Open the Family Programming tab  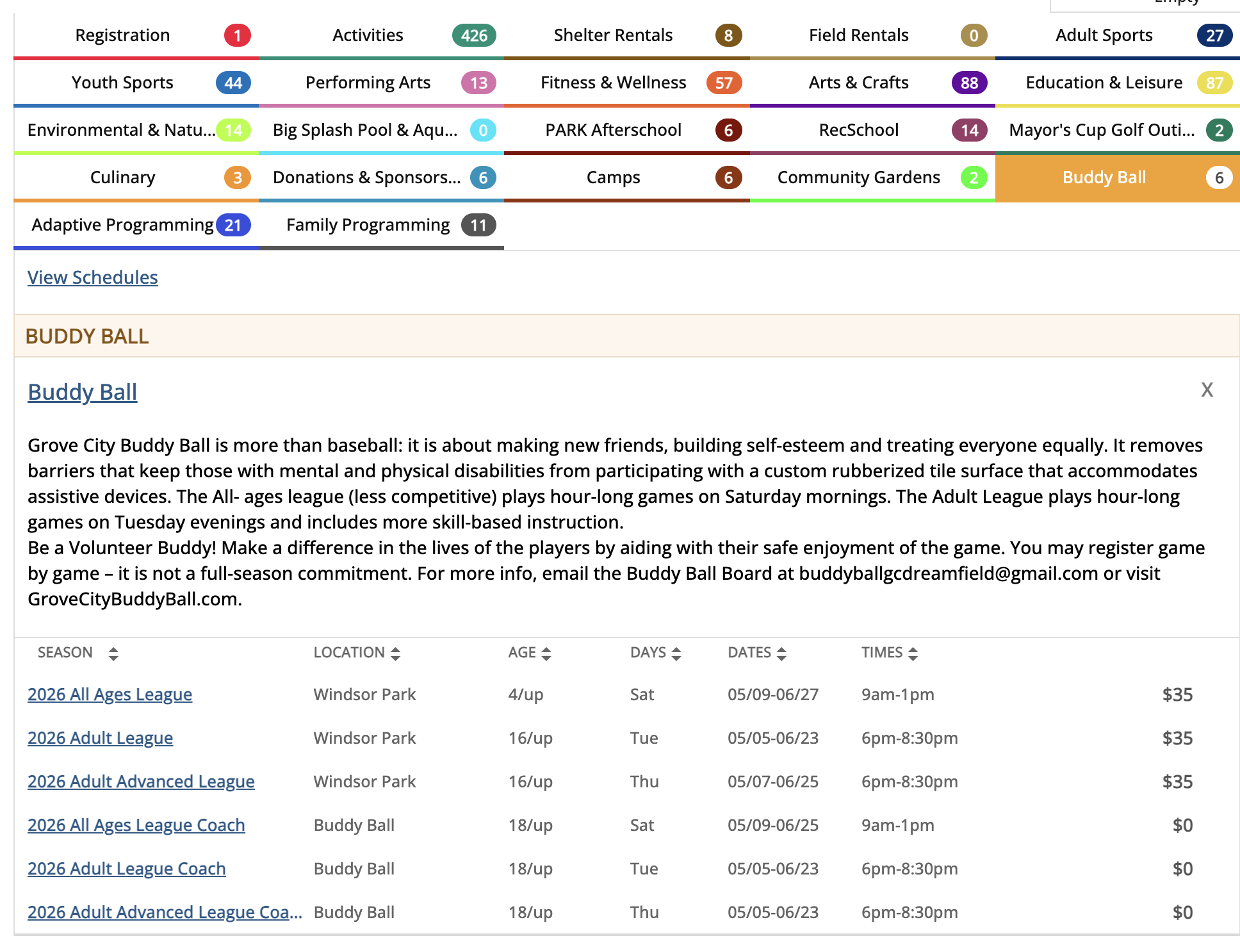pyautogui.click(x=368, y=225)
